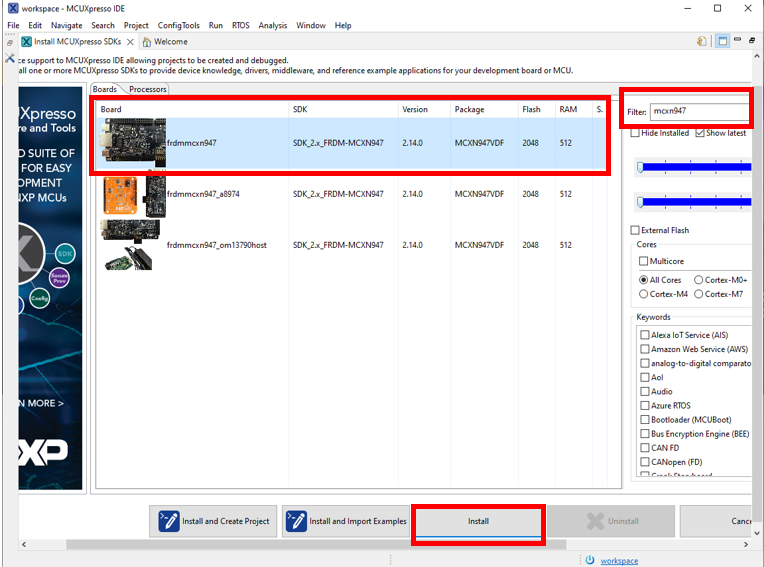
Task: Open the RTOS menu
Action: tap(241, 25)
